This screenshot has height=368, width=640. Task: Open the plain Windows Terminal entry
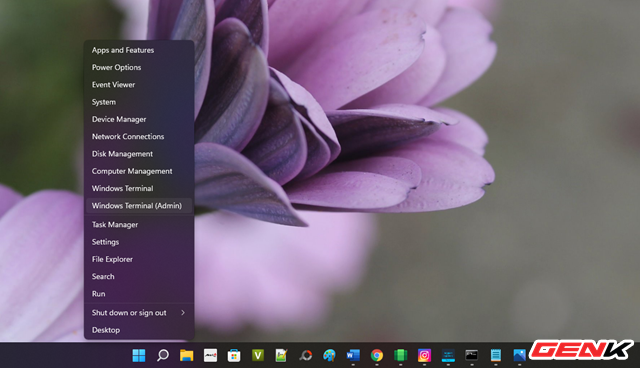[139, 188]
